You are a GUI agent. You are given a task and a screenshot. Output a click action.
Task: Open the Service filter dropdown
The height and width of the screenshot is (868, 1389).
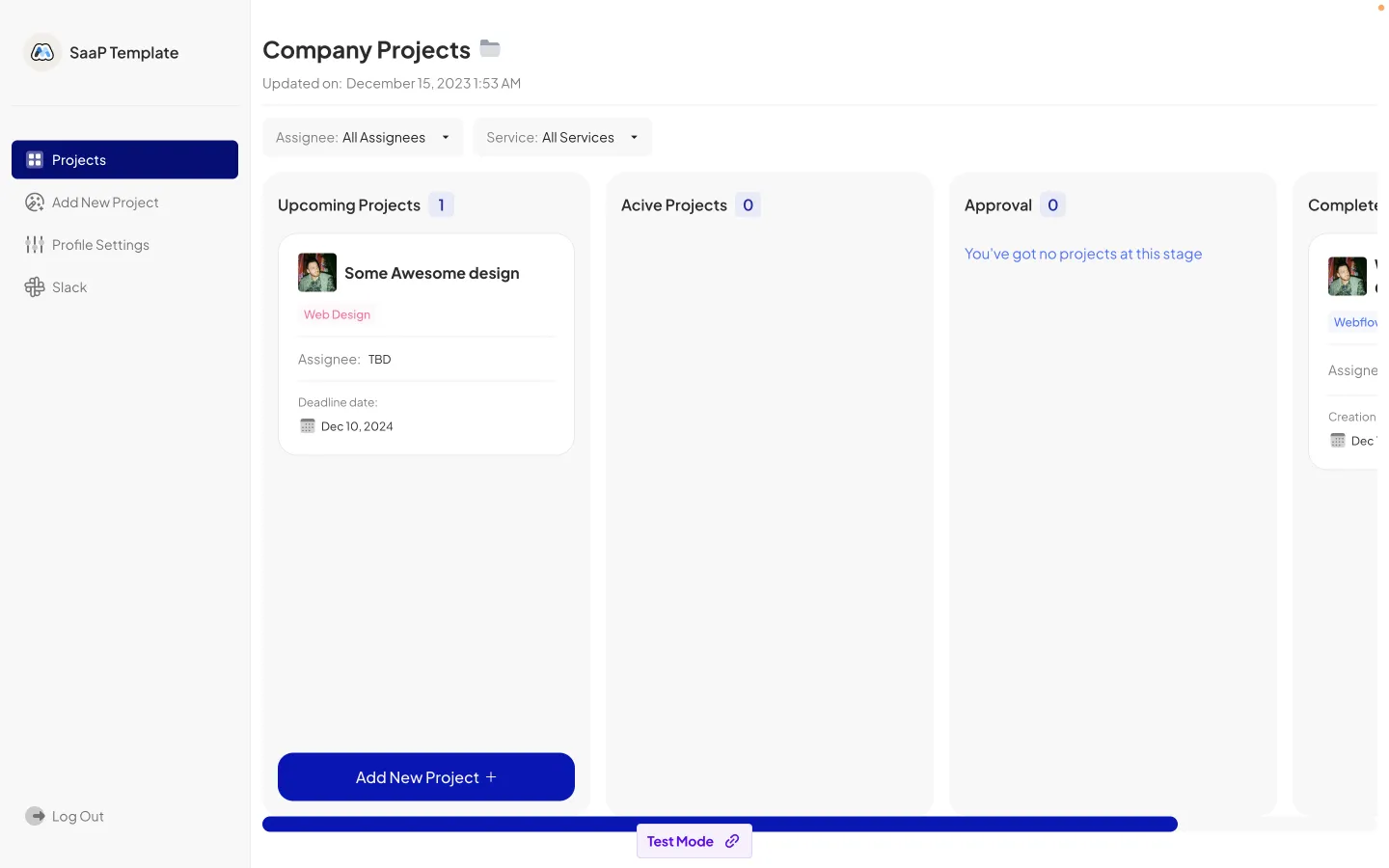click(x=562, y=137)
